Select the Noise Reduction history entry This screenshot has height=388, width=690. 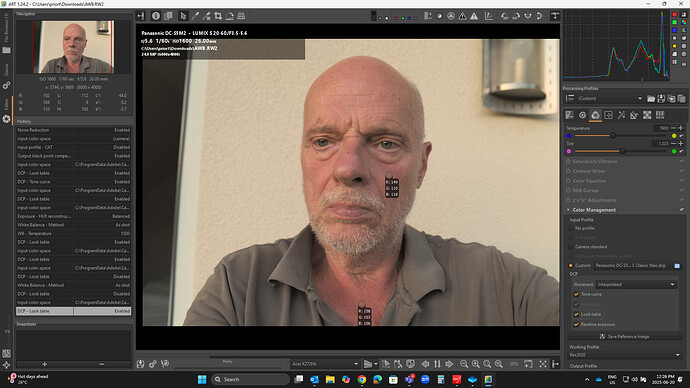point(73,130)
